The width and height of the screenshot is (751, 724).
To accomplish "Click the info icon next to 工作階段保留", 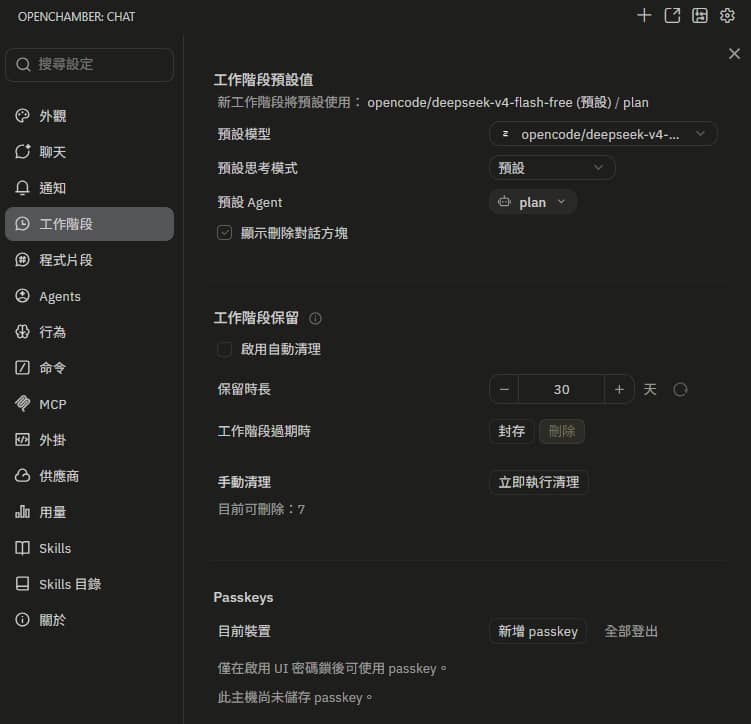I will [x=315, y=318].
